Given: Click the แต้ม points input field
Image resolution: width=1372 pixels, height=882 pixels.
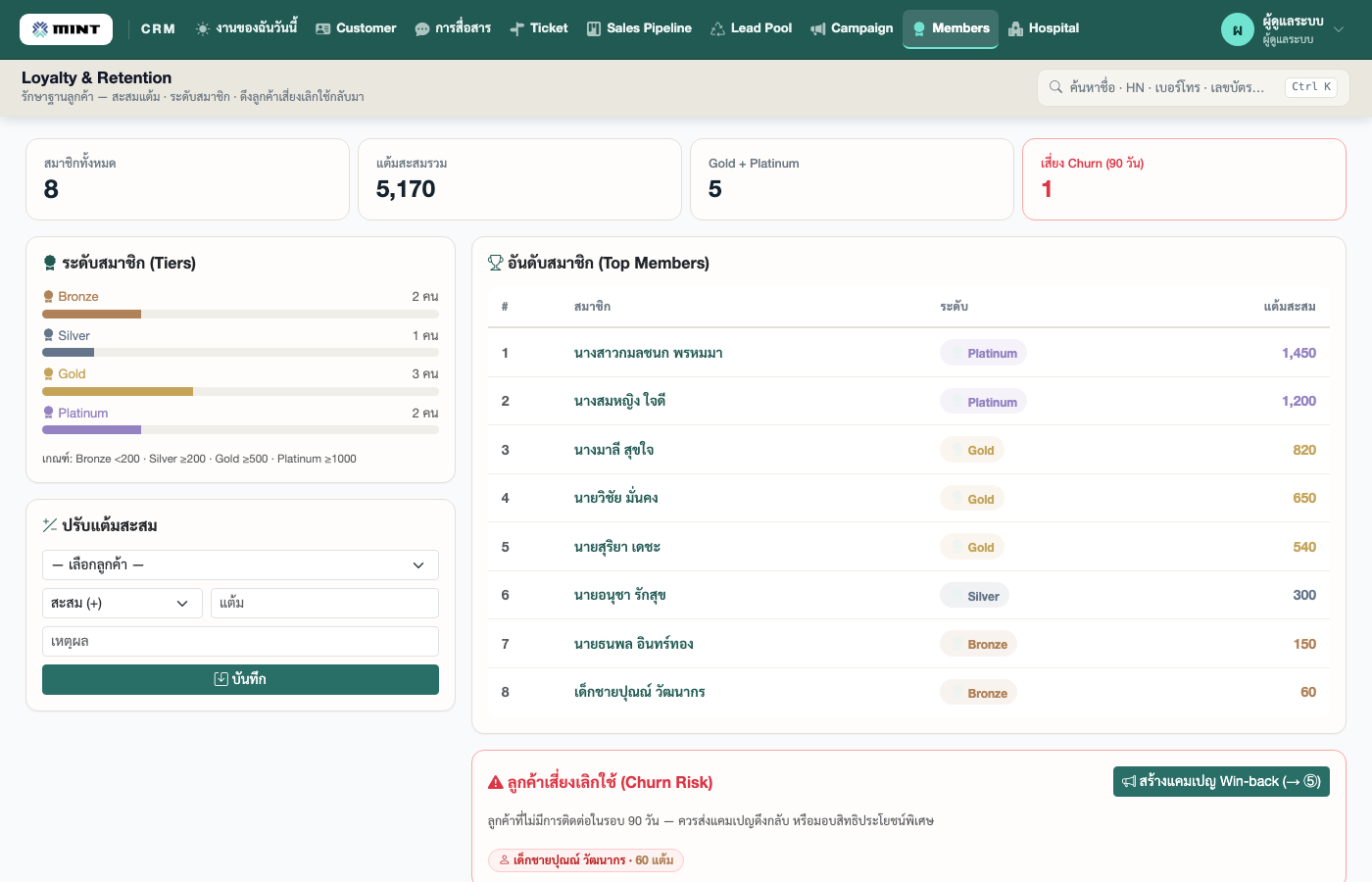Looking at the screenshot, I should click(x=324, y=604).
